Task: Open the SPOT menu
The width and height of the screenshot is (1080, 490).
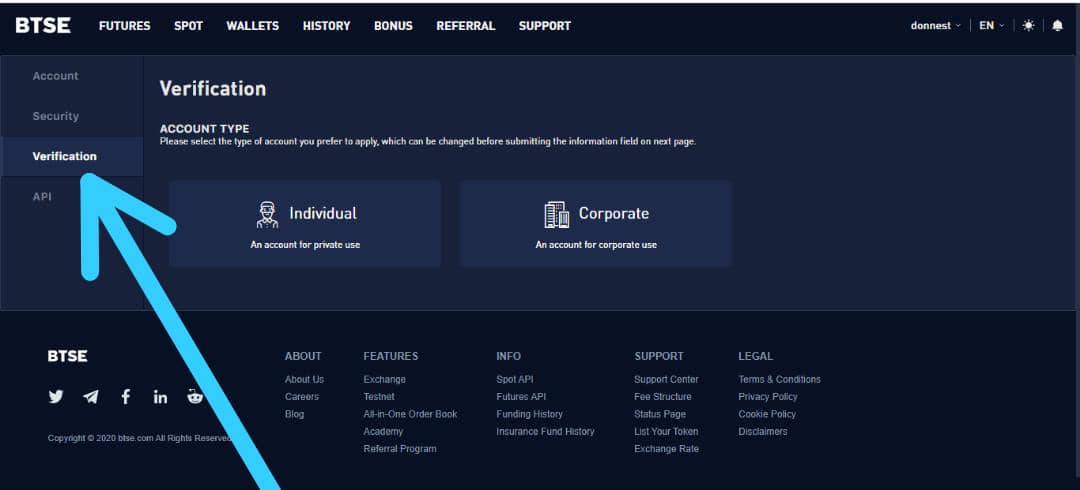Action: [188, 25]
